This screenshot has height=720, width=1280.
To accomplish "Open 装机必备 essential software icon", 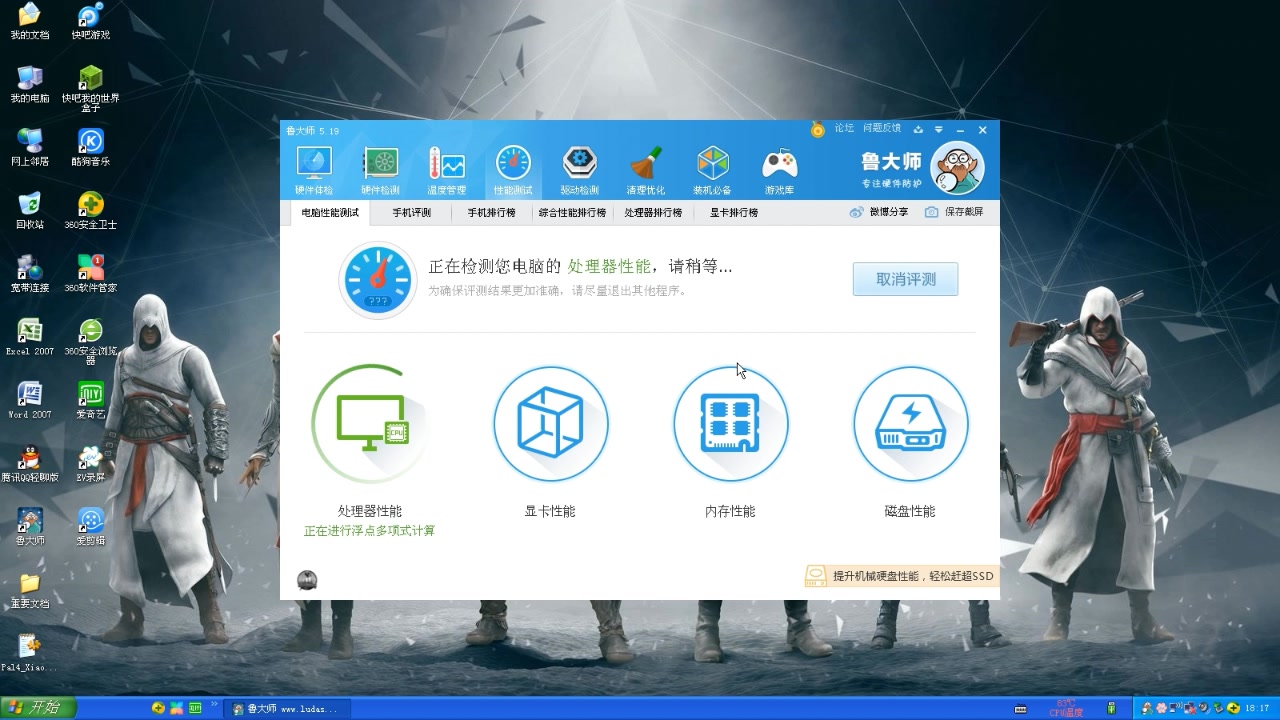I will pyautogui.click(x=713, y=170).
